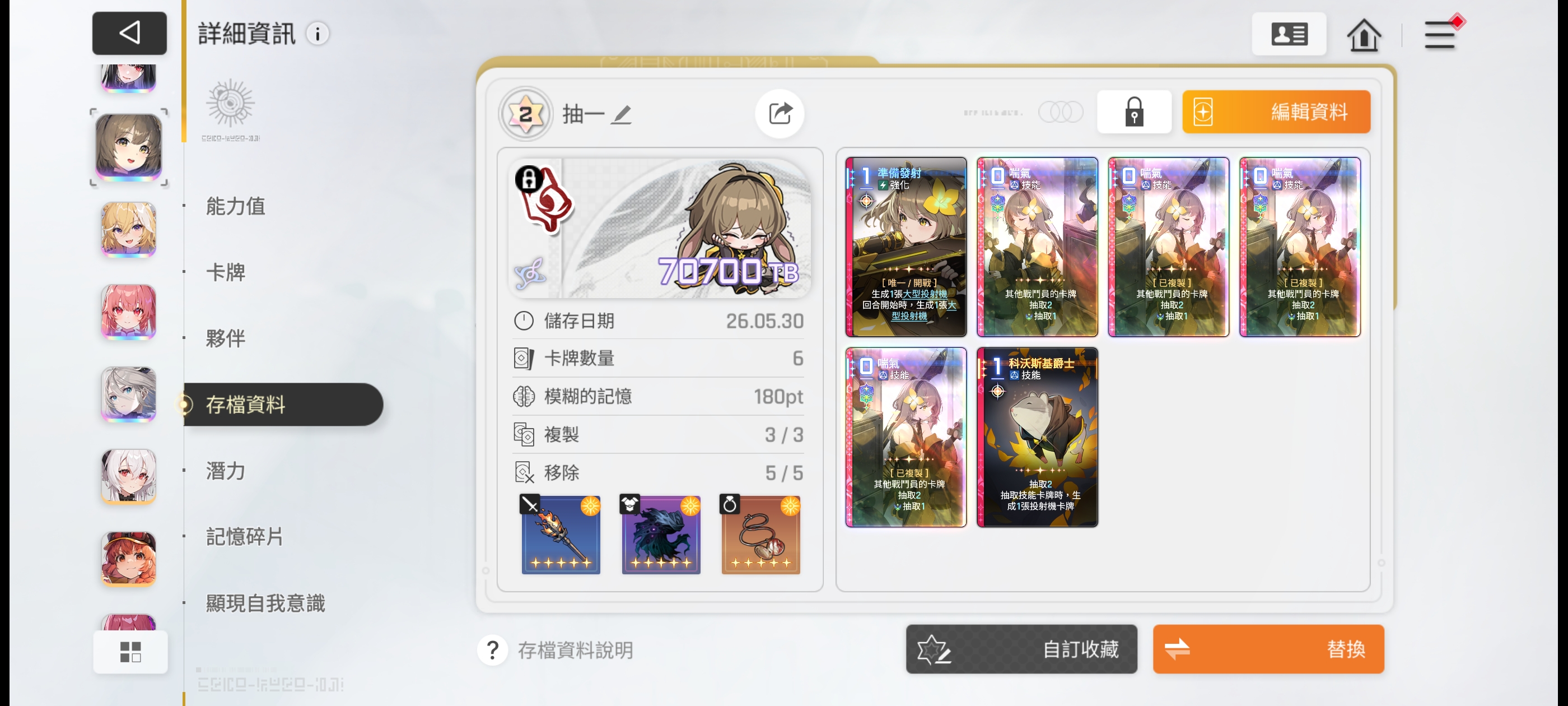Select the necklace accessory equipment item
This screenshot has width=1568, height=706.
760,534
